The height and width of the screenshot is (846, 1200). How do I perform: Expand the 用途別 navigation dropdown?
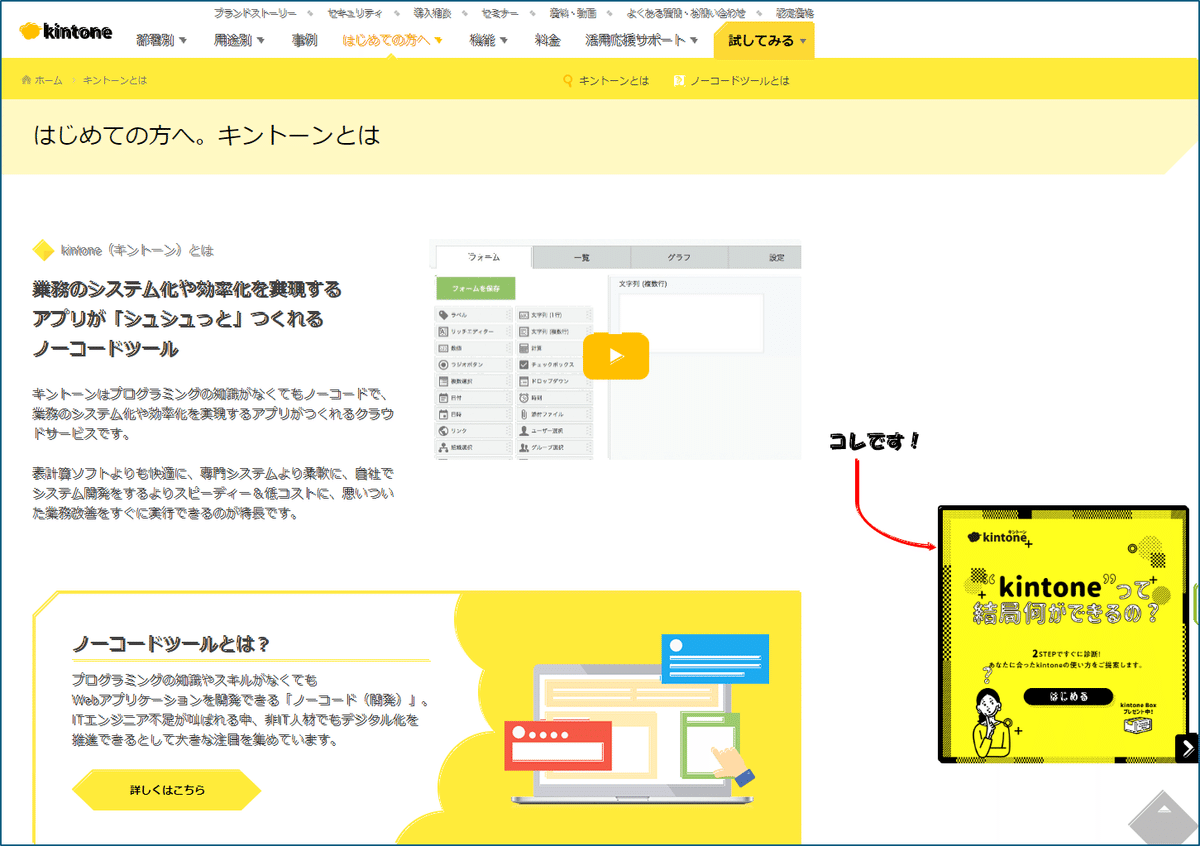[239, 40]
